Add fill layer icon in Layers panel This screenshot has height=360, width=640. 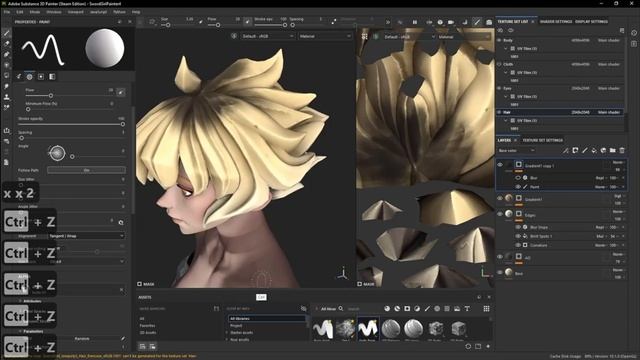(594, 151)
